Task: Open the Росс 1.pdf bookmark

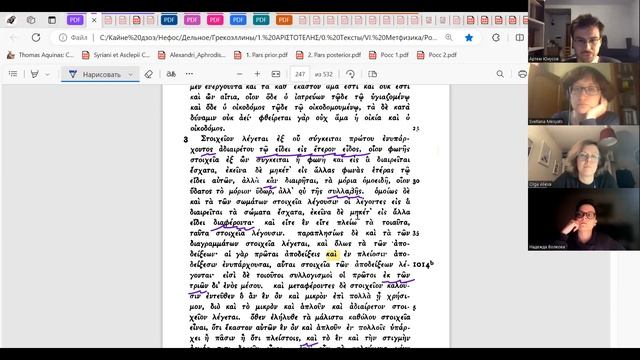Action: coord(389,55)
